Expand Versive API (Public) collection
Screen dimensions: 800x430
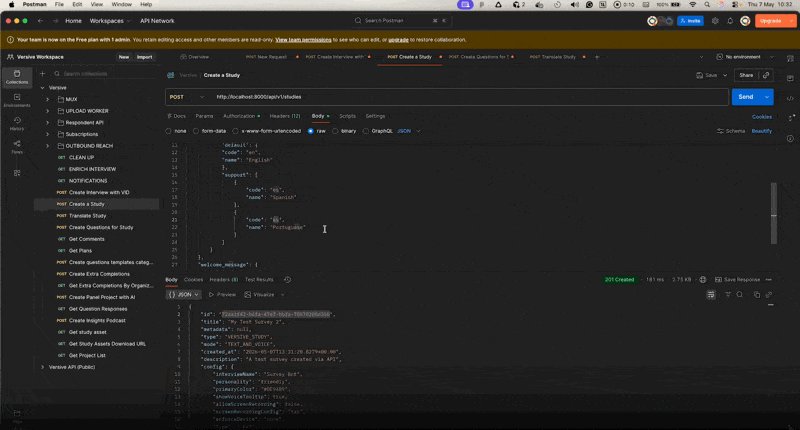click(x=42, y=367)
